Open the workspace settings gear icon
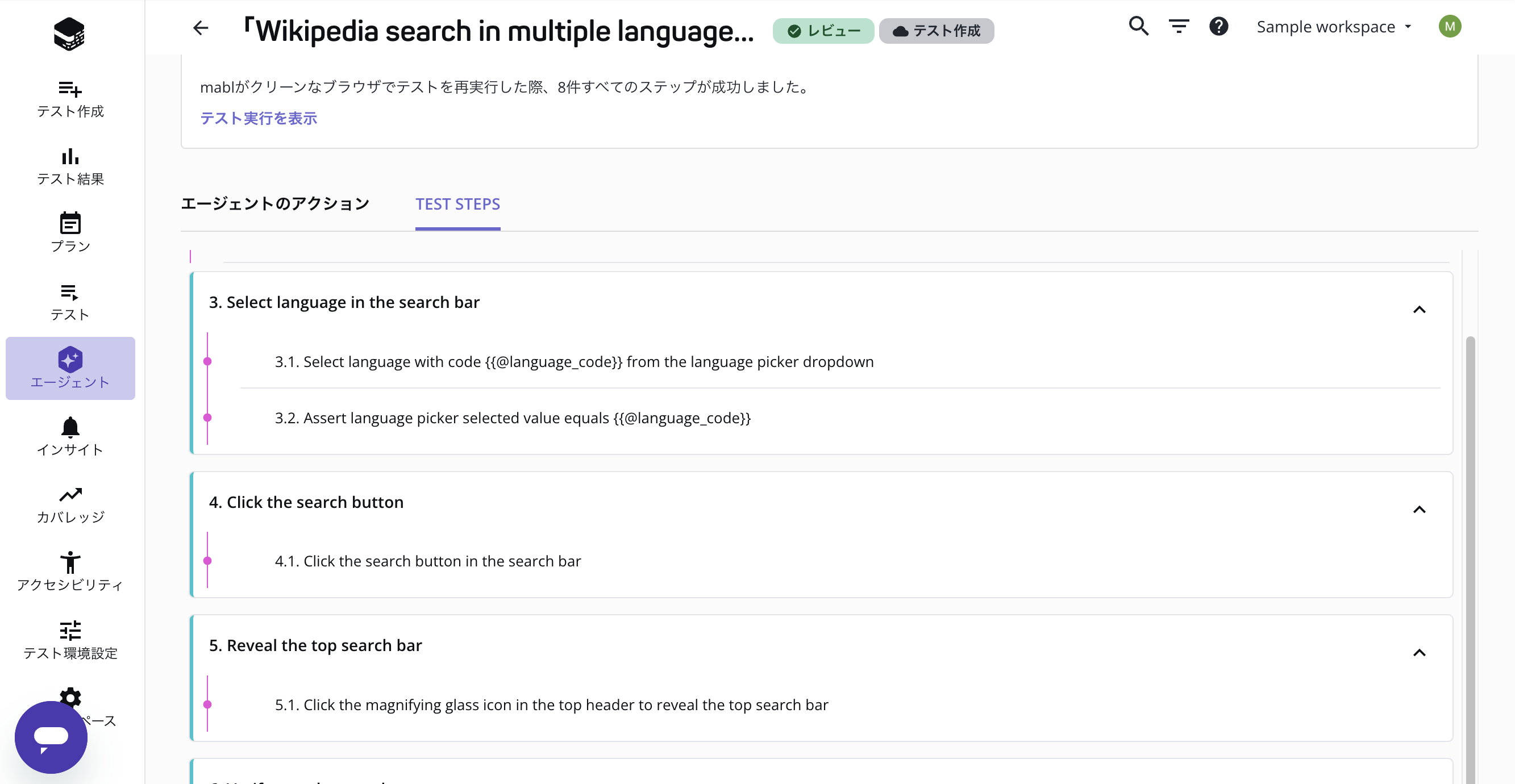 pyautogui.click(x=70, y=695)
